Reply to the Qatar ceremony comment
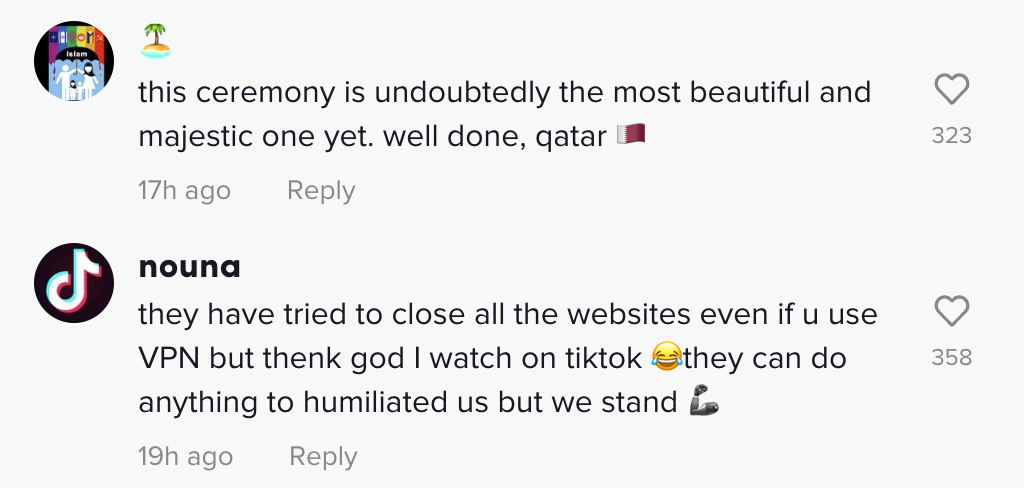This screenshot has height=488, width=1024. tap(321, 190)
